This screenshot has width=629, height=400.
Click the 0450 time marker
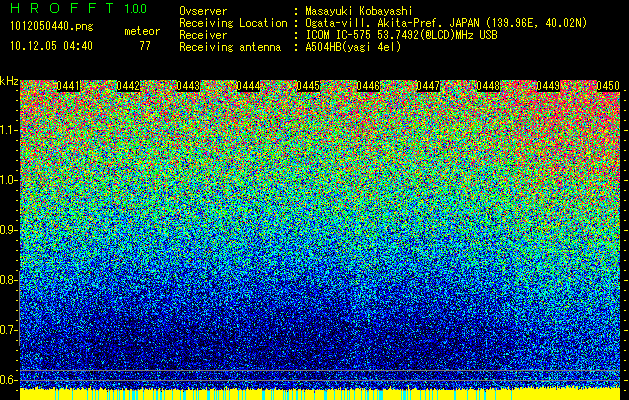click(608, 86)
